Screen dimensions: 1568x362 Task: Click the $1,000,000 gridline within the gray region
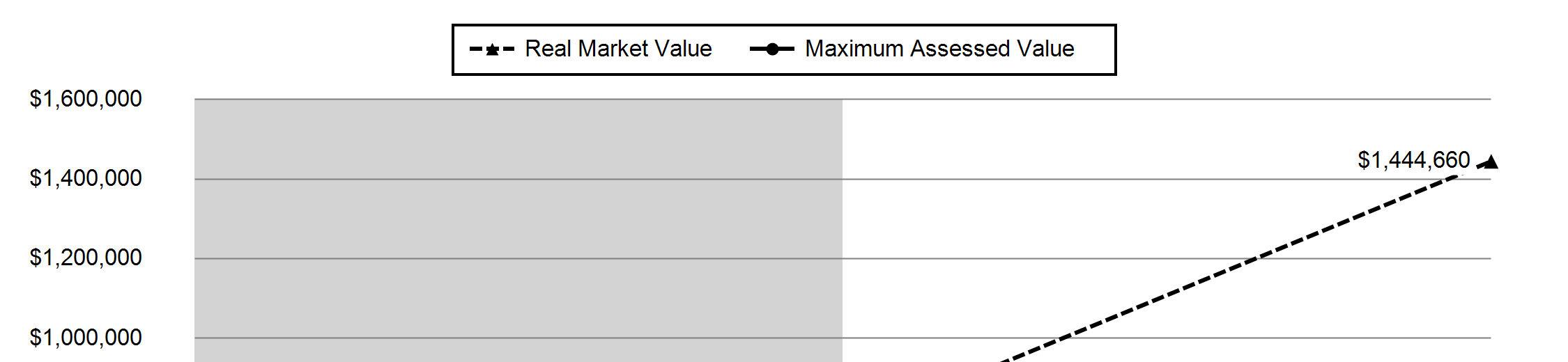tap(518, 338)
